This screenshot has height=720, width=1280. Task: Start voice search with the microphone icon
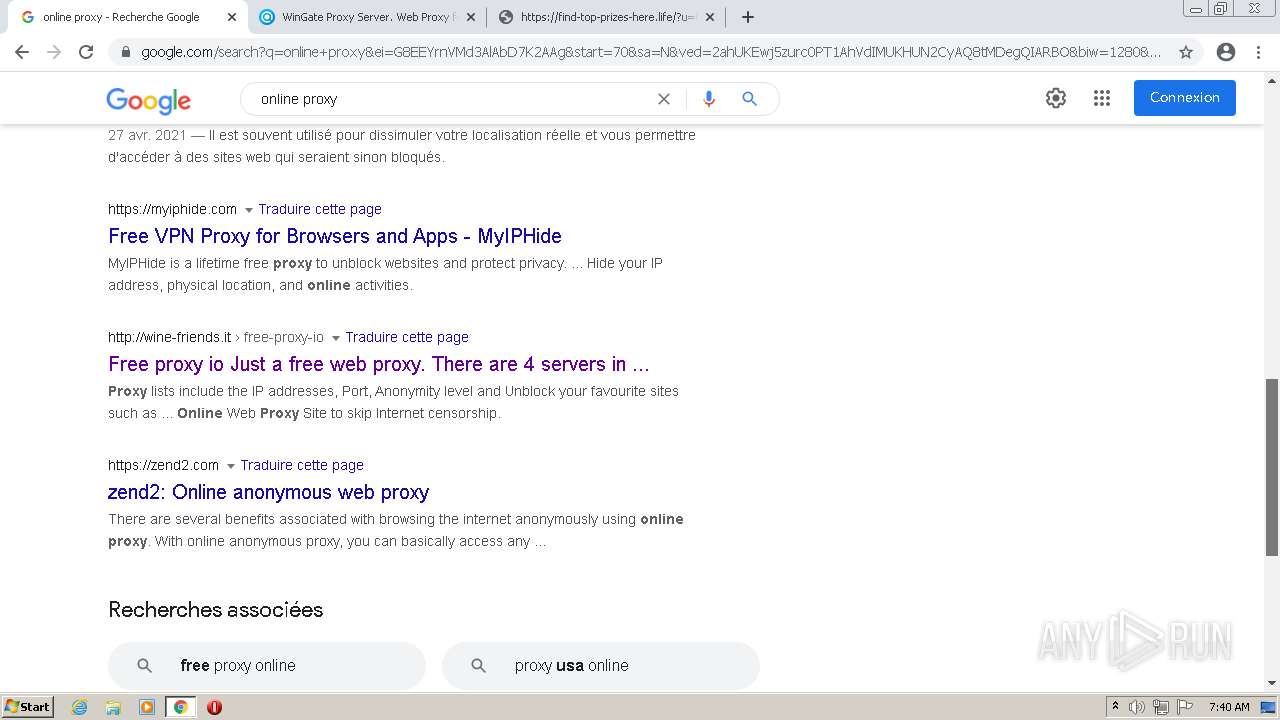pyautogui.click(x=709, y=99)
